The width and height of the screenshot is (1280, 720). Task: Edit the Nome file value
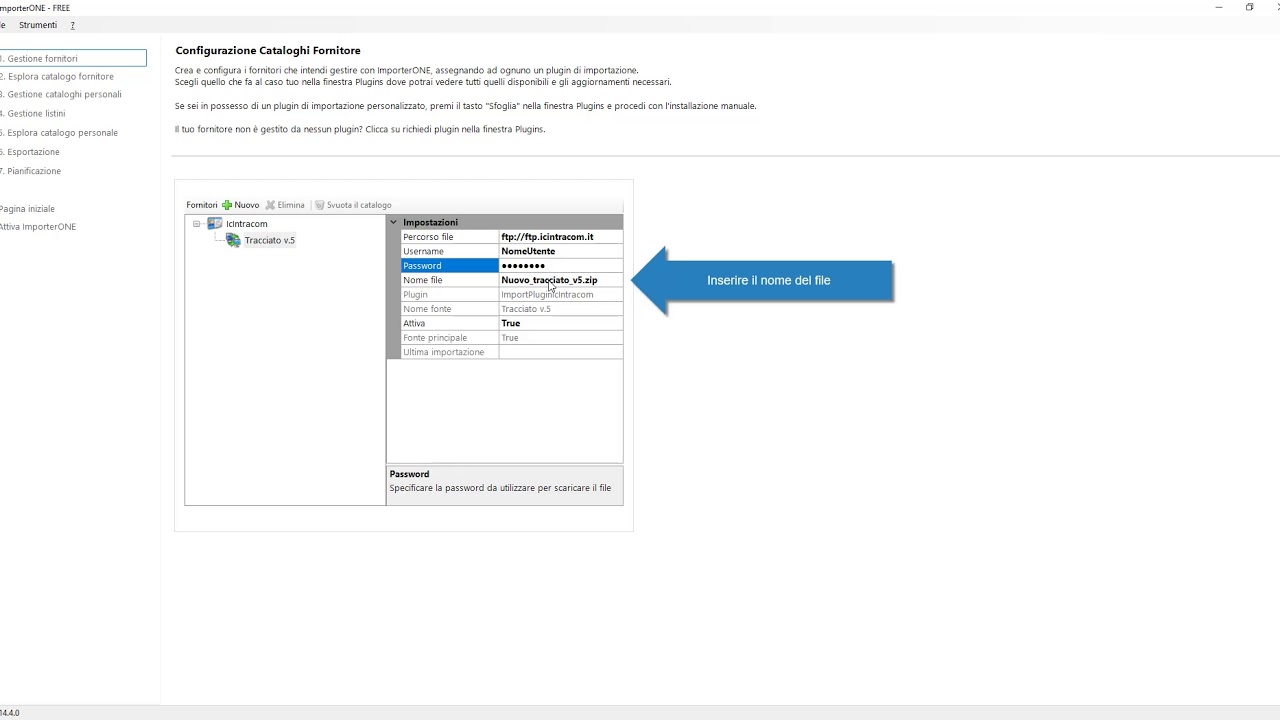pyautogui.click(x=560, y=280)
